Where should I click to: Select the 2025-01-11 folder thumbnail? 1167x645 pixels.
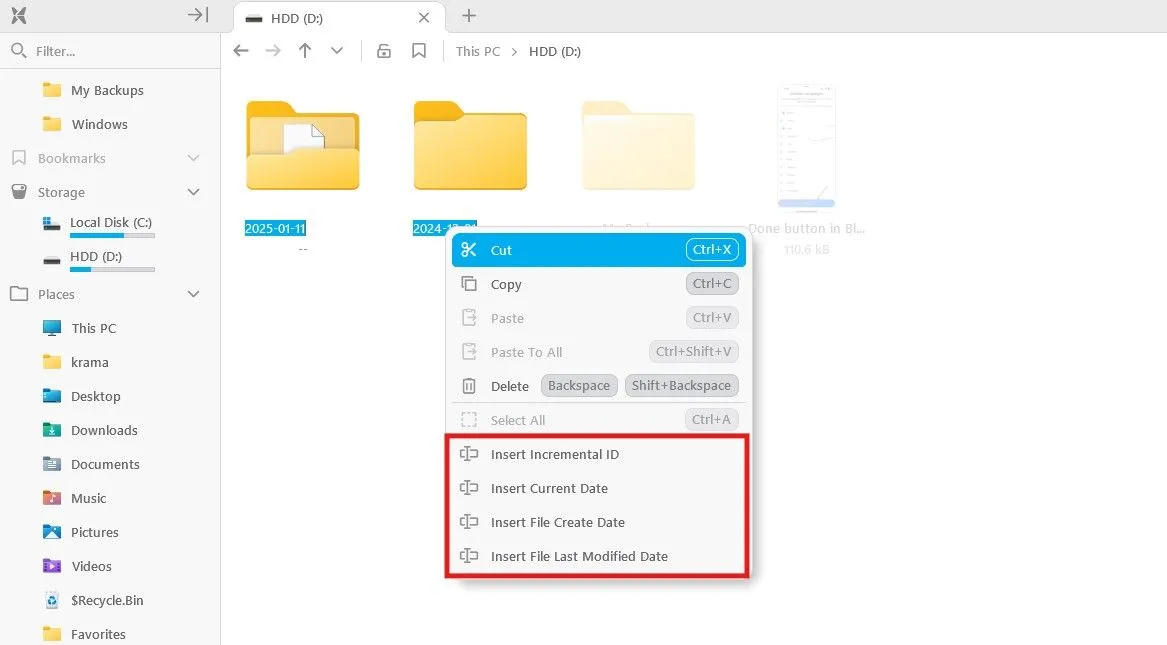click(x=302, y=146)
